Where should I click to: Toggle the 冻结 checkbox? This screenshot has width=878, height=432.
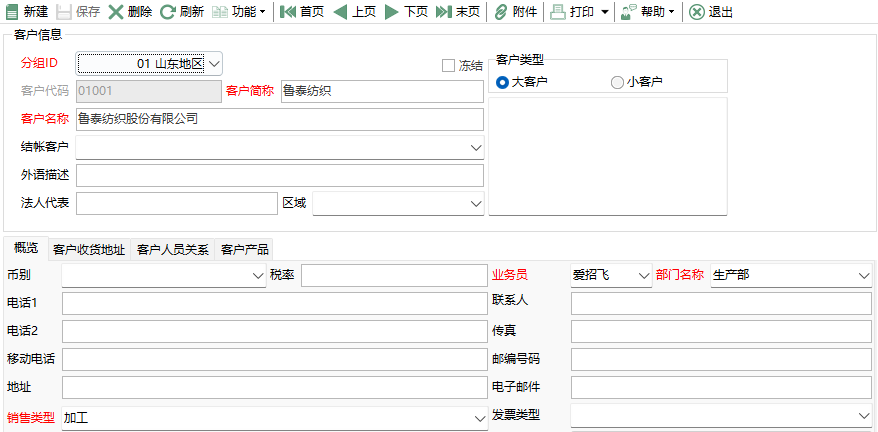tap(449, 66)
